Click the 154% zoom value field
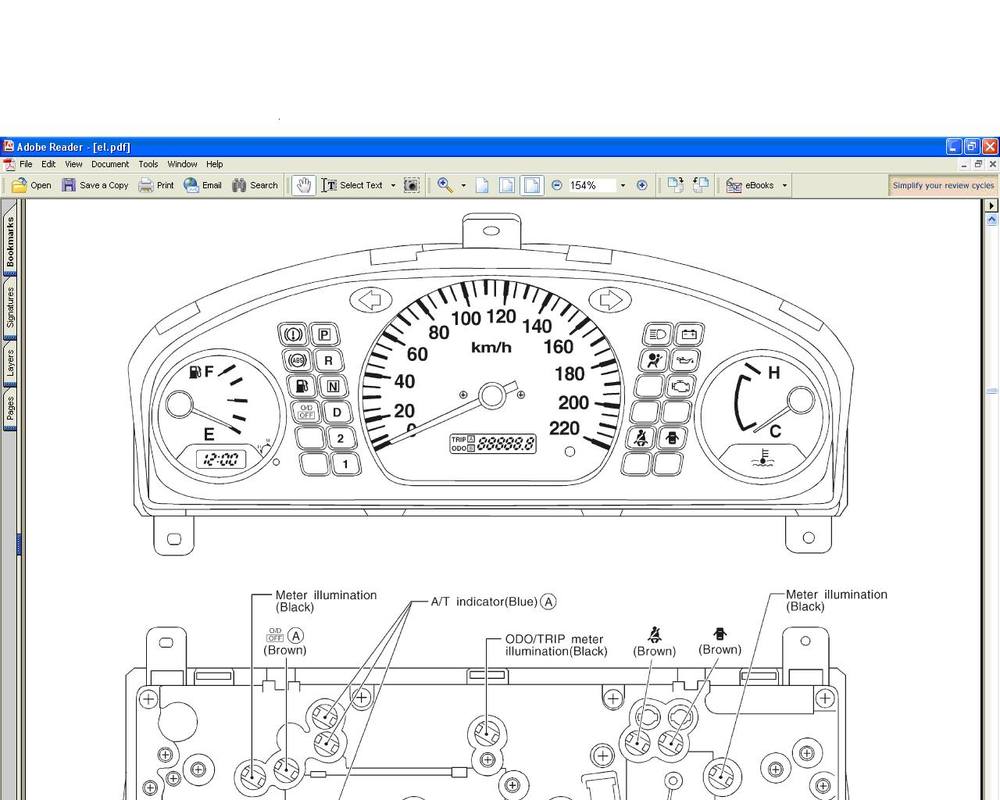Viewport: 1000px width, 800px height. click(591, 185)
